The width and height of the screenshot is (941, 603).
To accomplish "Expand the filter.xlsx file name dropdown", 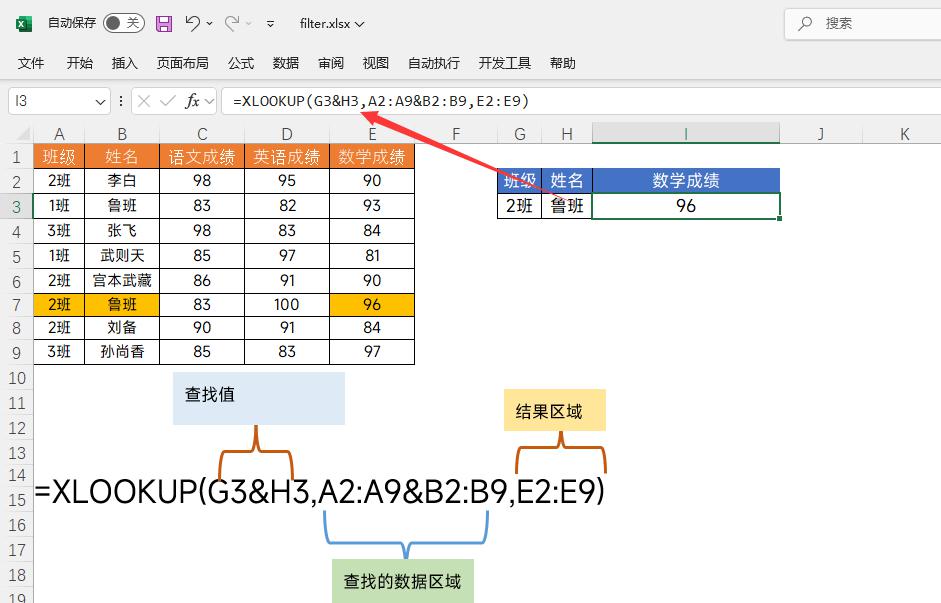I will [359, 24].
